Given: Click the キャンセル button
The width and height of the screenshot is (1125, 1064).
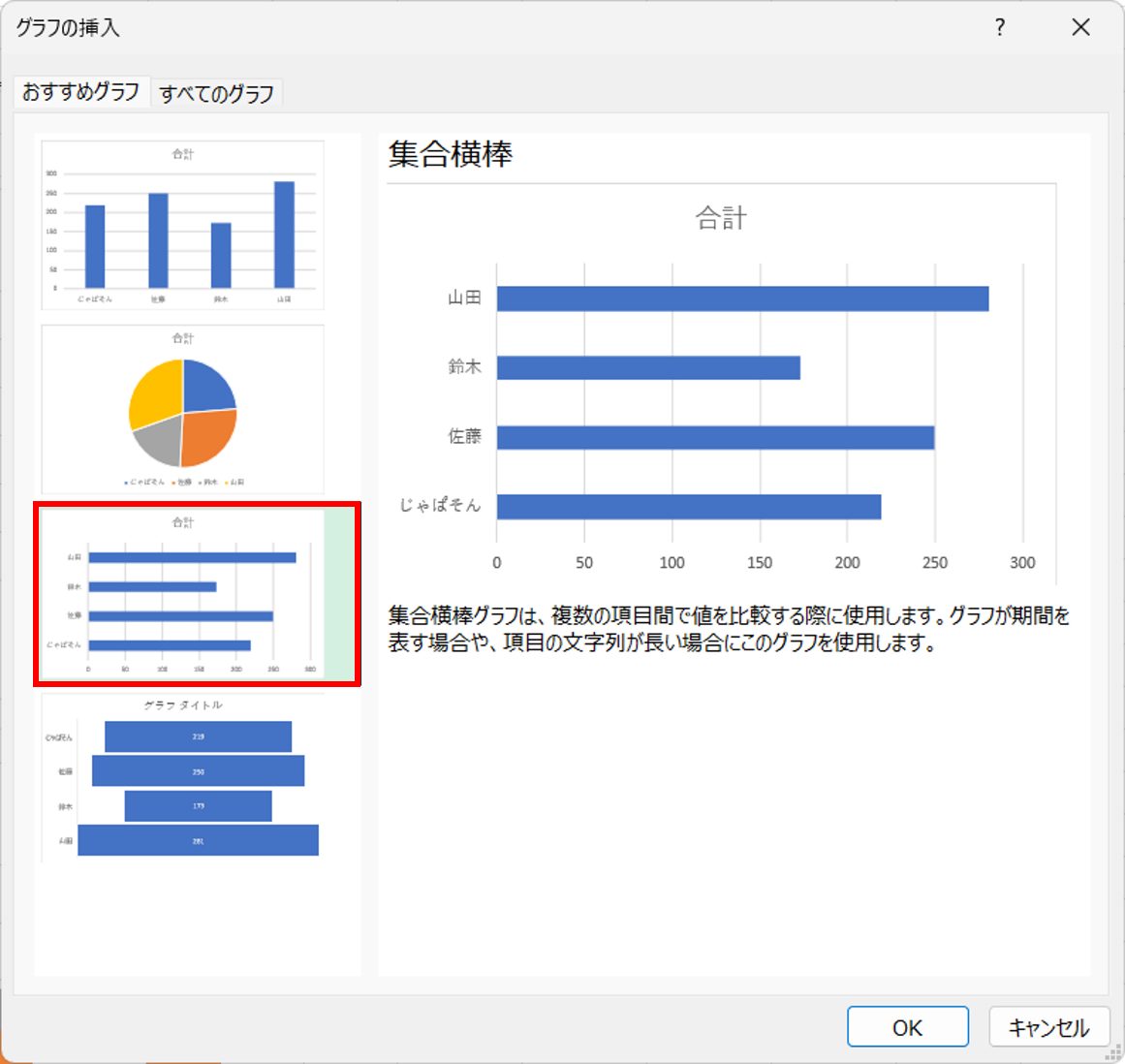Looking at the screenshot, I should point(1049,1027).
